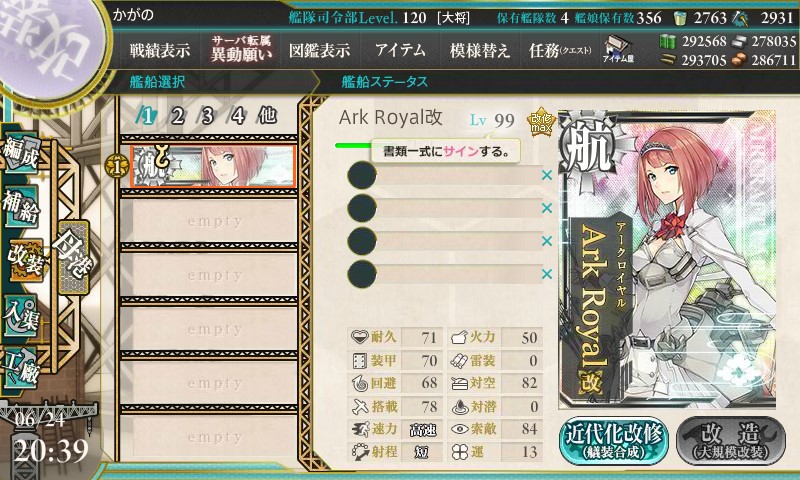Open 図鑑表示 encyclopedia menu
The height and width of the screenshot is (480, 800).
coord(319,50)
